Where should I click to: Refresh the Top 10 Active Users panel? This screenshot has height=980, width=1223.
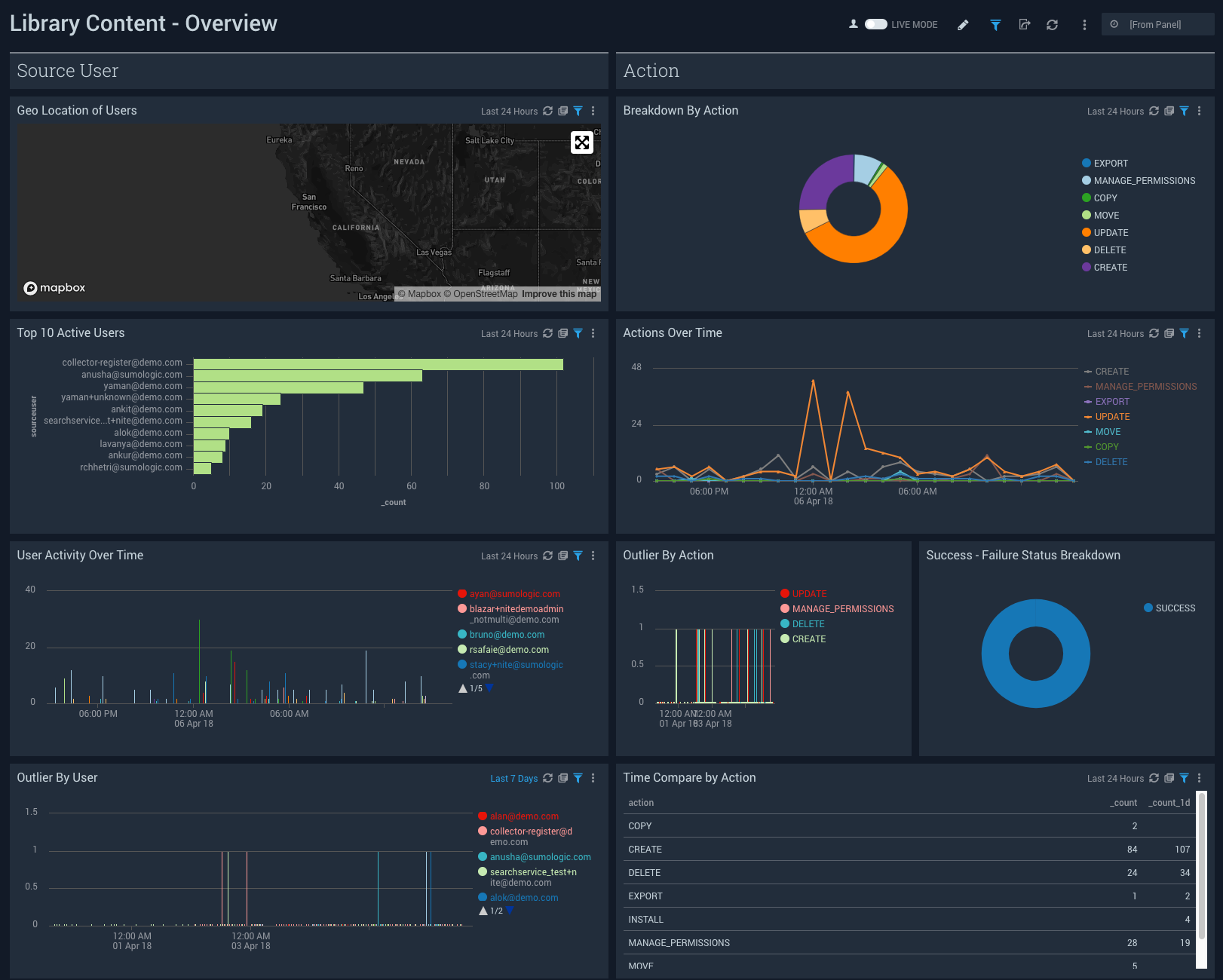548,333
